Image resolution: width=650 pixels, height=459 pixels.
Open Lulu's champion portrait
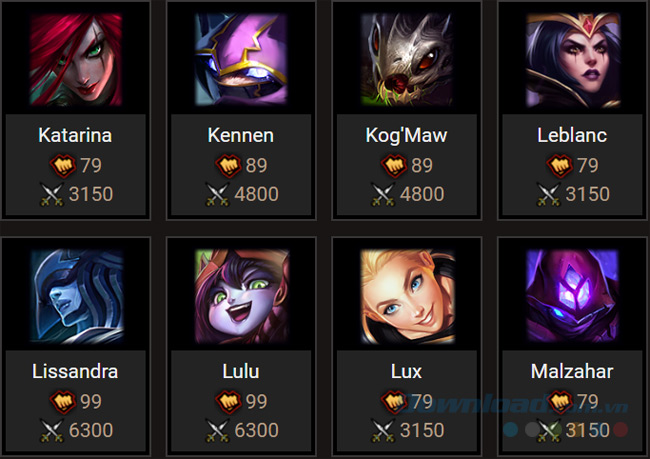tap(241, 296)
